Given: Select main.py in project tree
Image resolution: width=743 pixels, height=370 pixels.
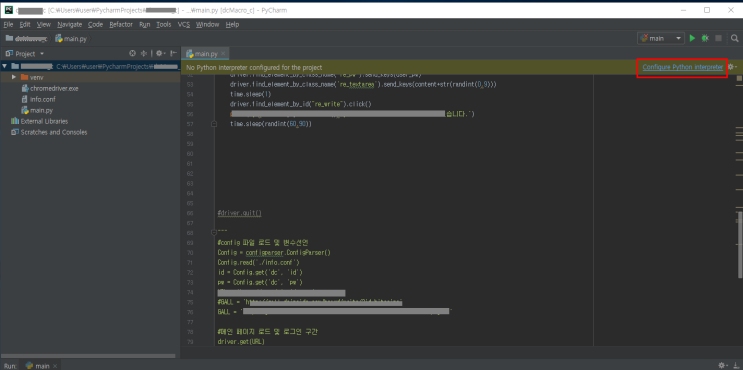Looking at the screenshot, I should [37, 110].
